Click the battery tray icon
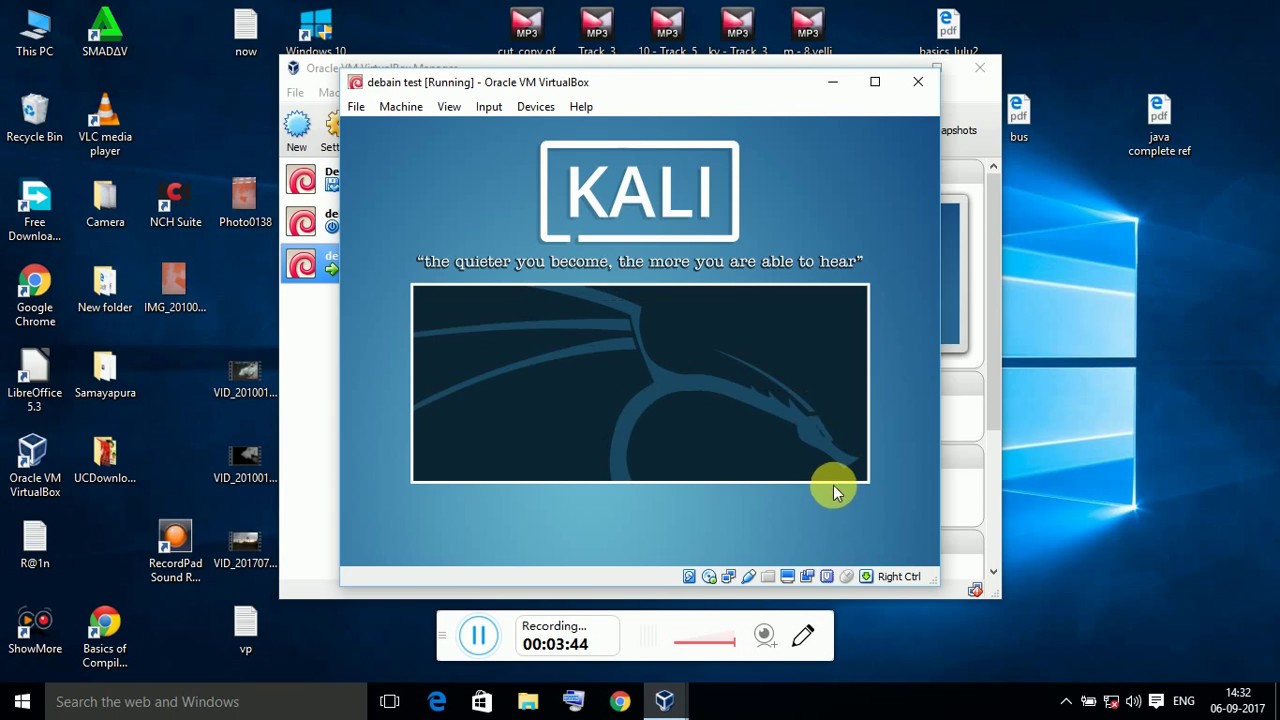 tap(1088, 702)
